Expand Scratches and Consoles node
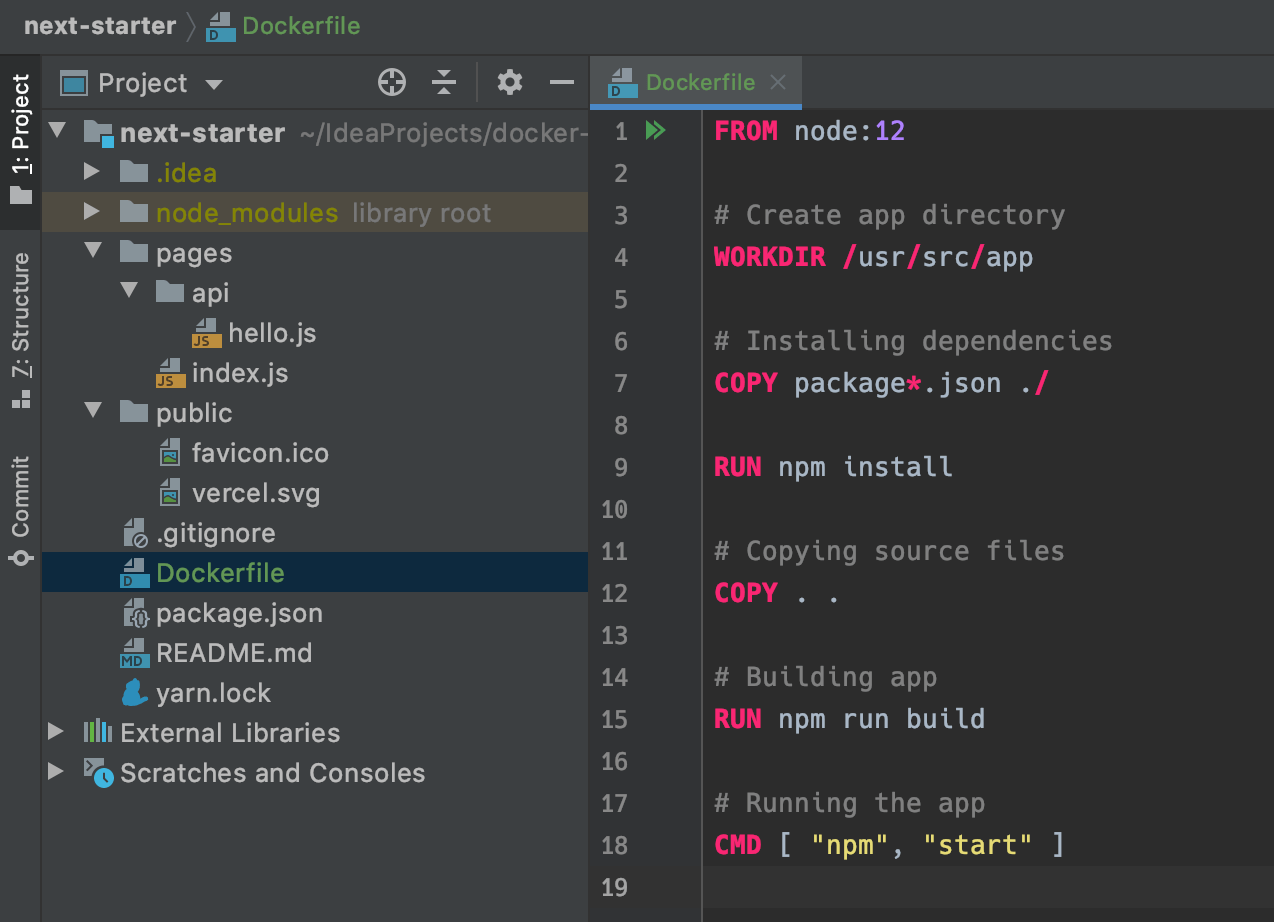Viewport: 1274px width, 922px height. pyautogui.click(x=56, y=772)
